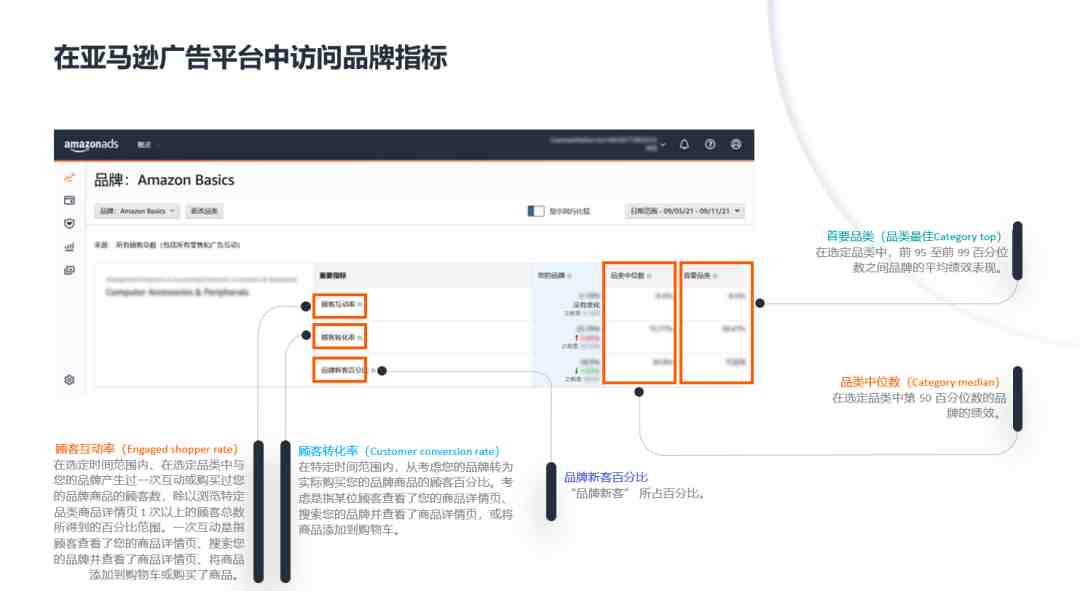Screen dimensions: 1080x591
Task: Click the 首要品类 column header
Action: point(696,276)
